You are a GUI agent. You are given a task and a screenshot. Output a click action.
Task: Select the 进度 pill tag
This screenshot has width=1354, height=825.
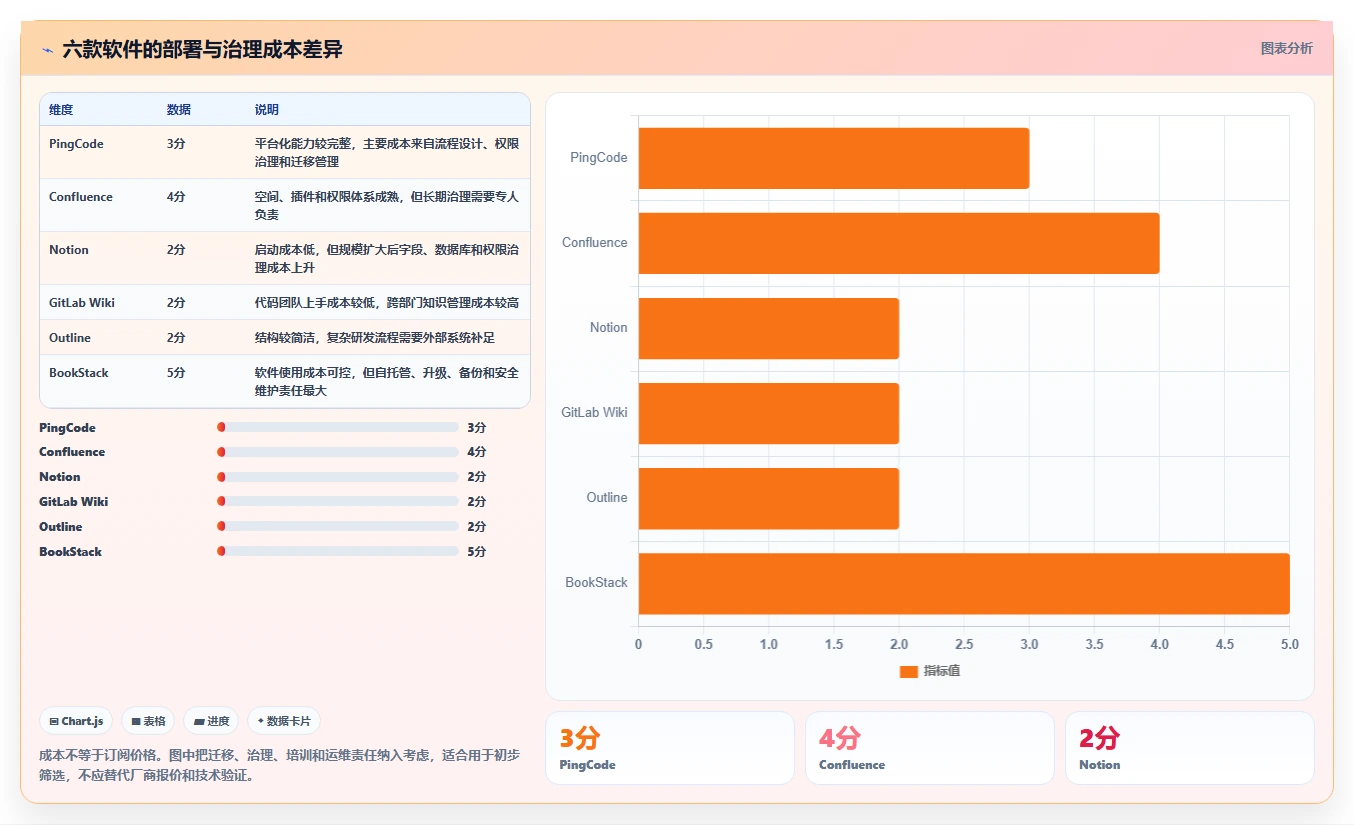coord(211,721)
